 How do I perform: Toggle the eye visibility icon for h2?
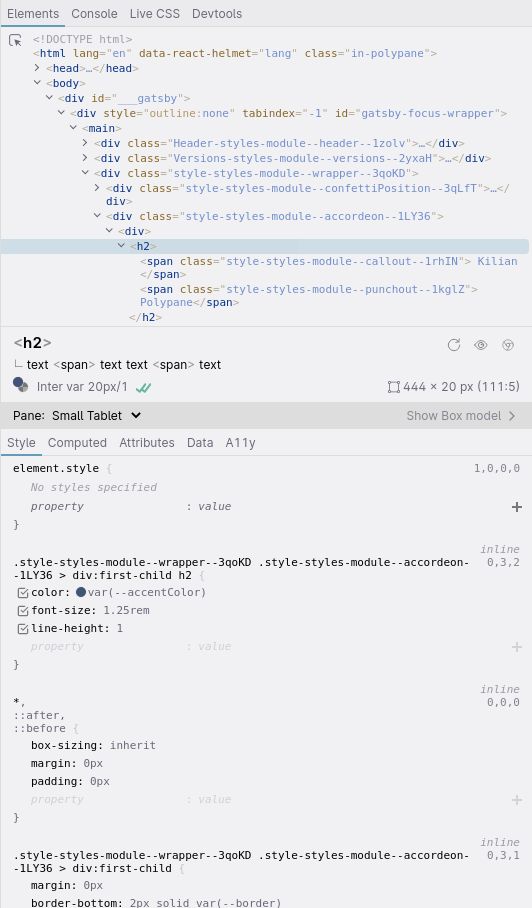pyautogui.click(x=480, y=345)
